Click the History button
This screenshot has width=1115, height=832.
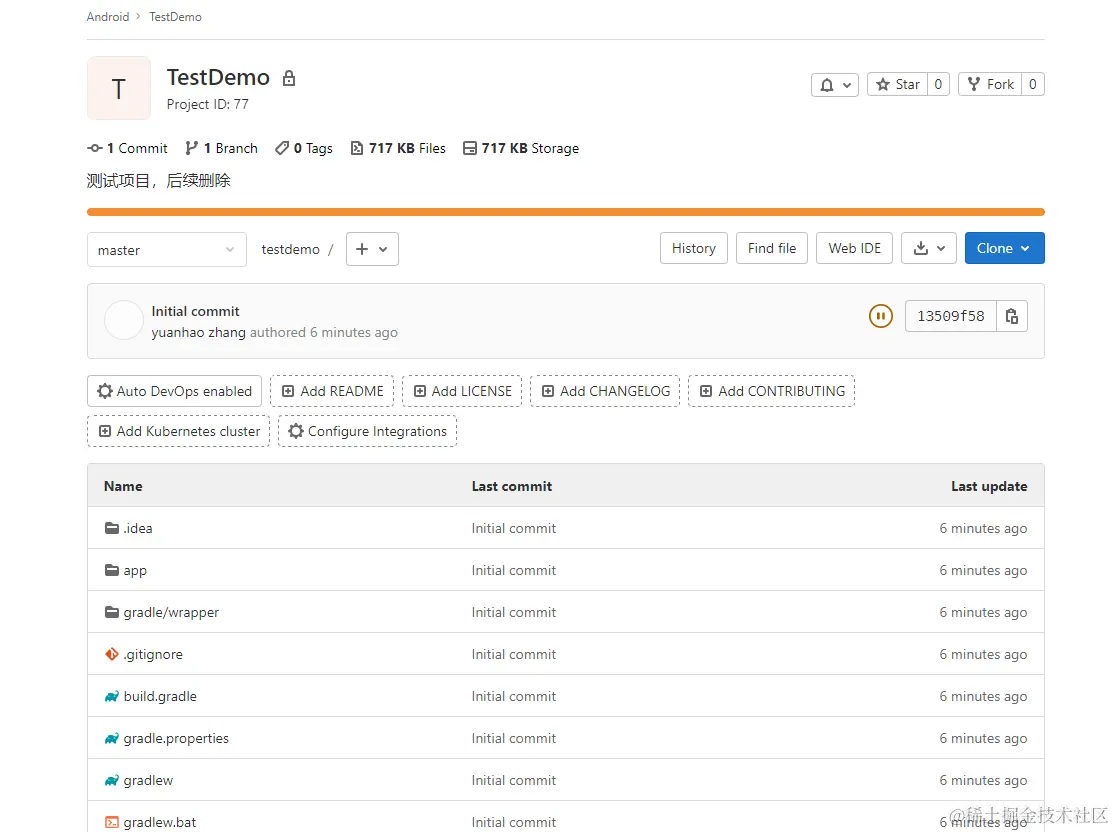(x=693, y=248)
